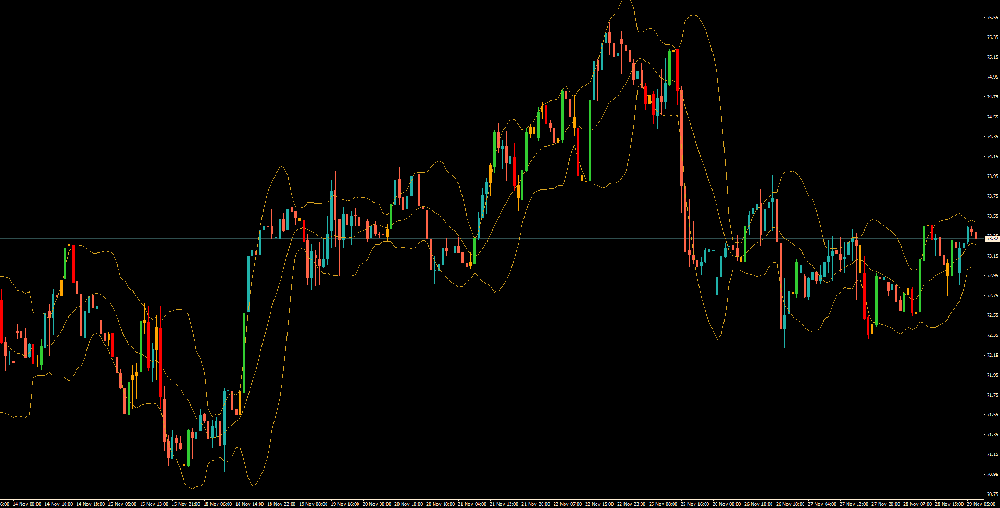Select the upper Bollinger band at its highest peak
This screenshot has height=508, width=1000.
(627, 3)
